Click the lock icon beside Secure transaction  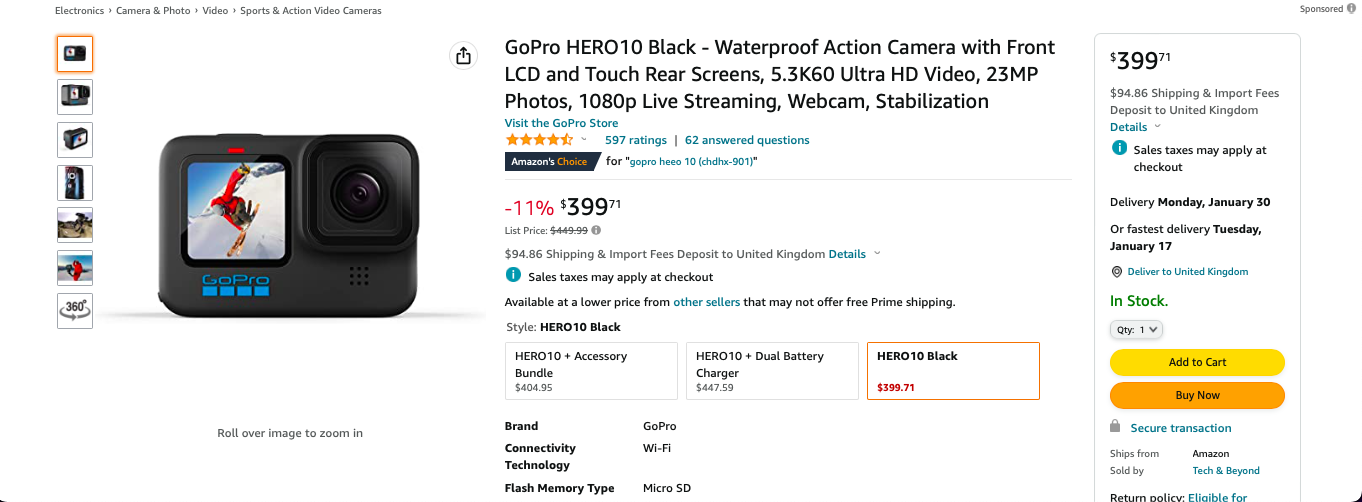1115,427
